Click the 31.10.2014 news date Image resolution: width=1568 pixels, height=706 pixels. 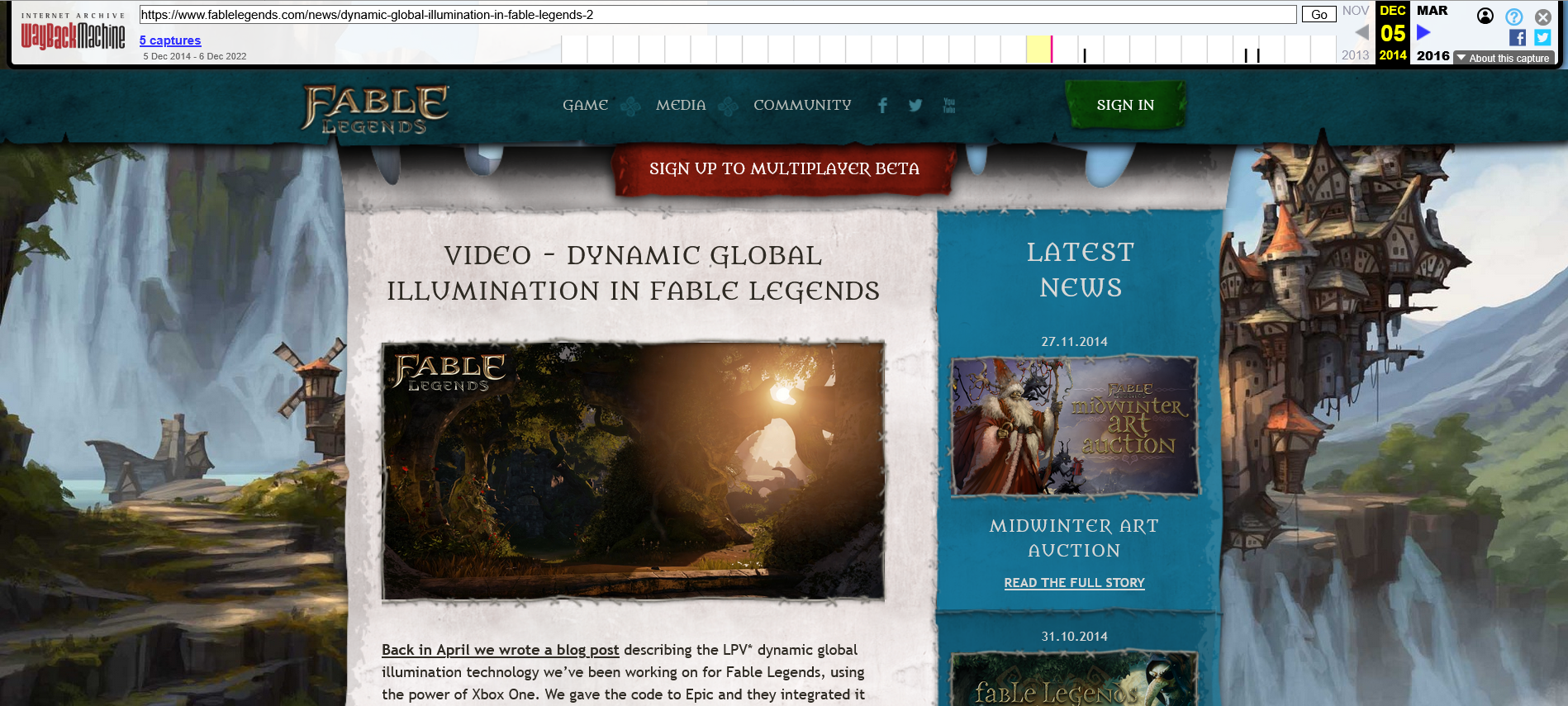coord(1074,637)
